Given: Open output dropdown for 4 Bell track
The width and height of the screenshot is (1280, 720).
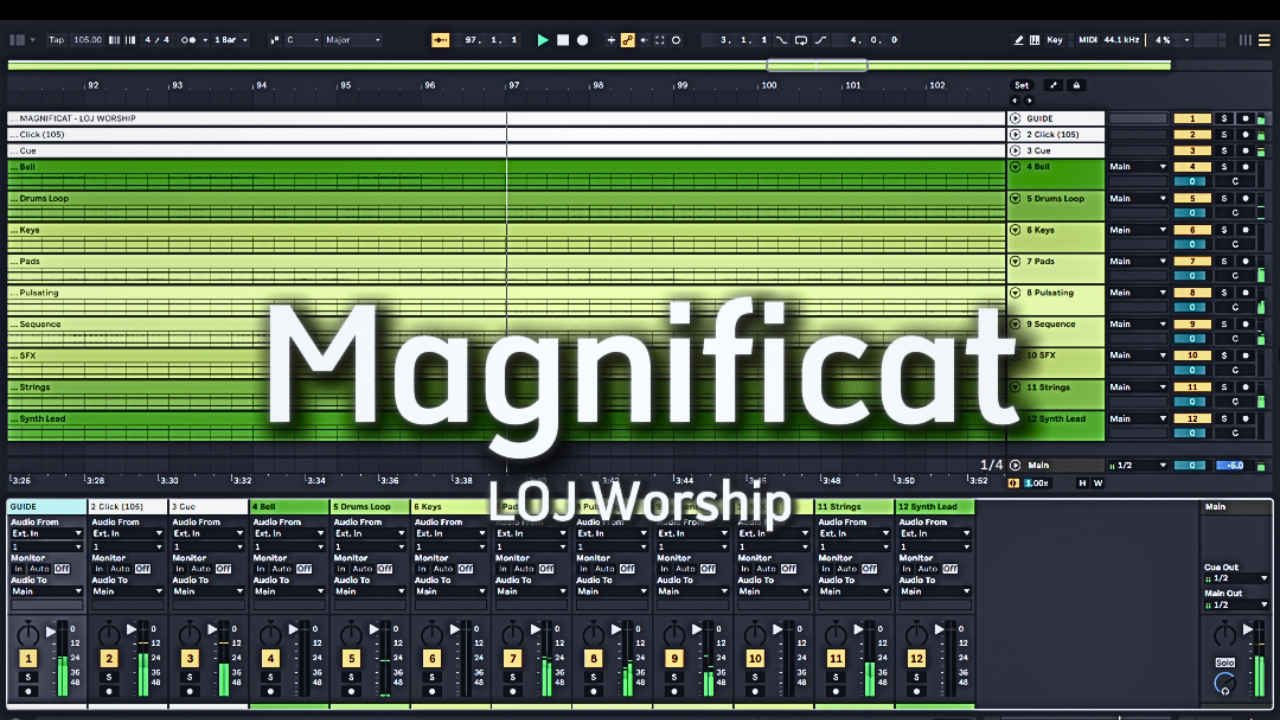Looking at the screenshot, I should coord(1138,167).
